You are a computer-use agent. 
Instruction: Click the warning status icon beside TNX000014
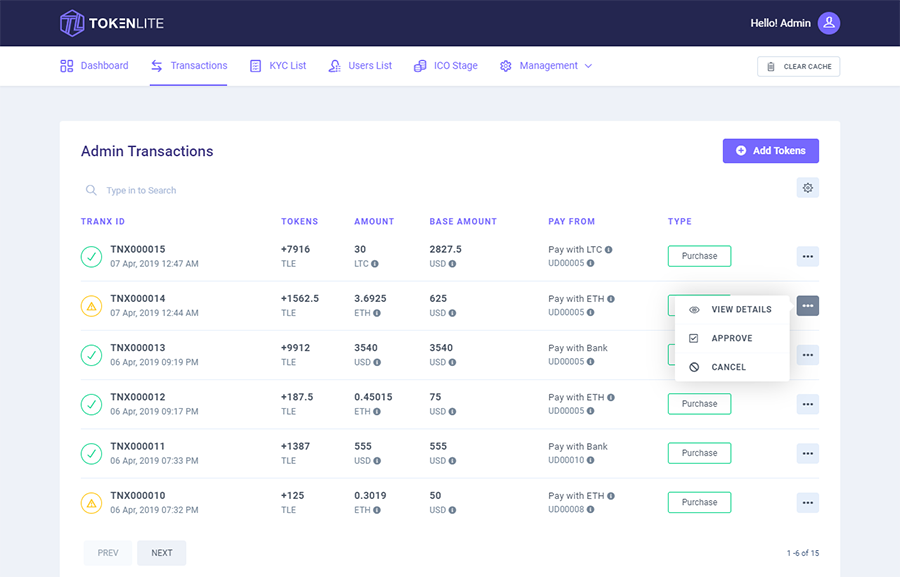click(91, 305)
